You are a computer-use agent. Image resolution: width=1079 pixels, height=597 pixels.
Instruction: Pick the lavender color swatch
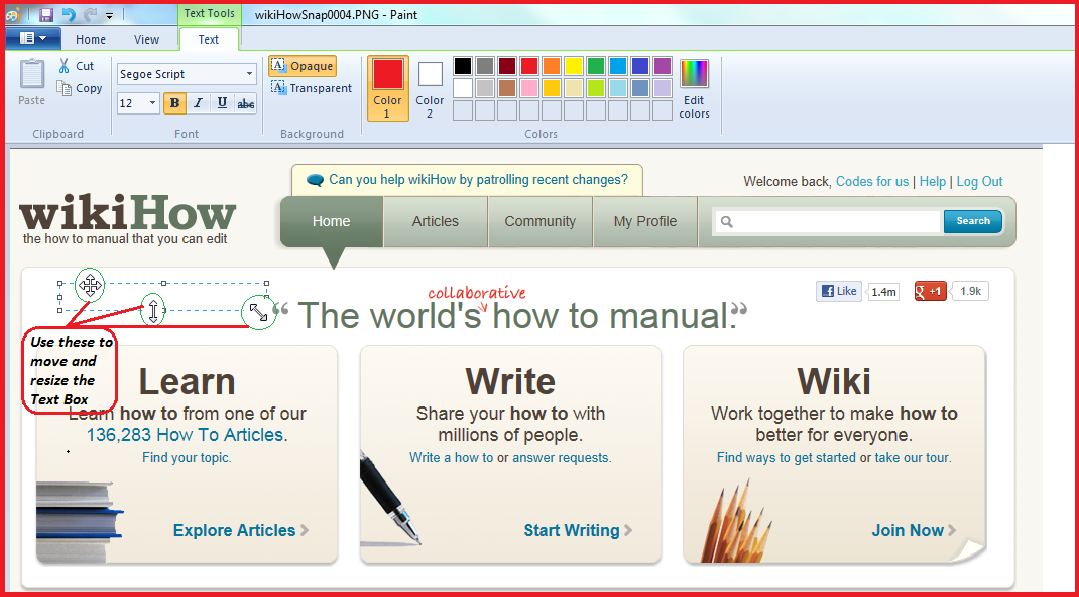point(662,88)
